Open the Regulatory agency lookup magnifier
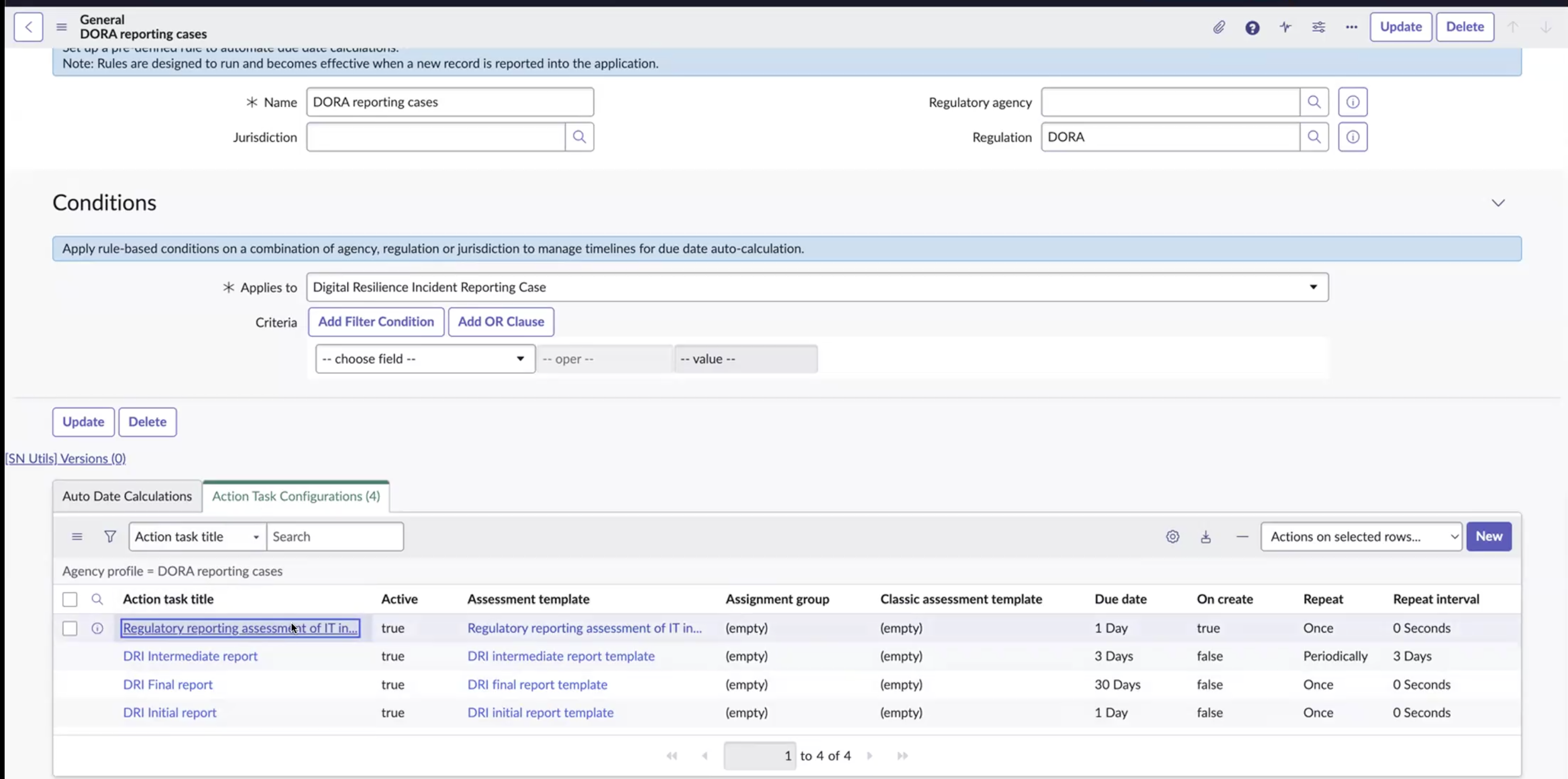This screenshot has width=1568, height=779. coord(1314,101)
